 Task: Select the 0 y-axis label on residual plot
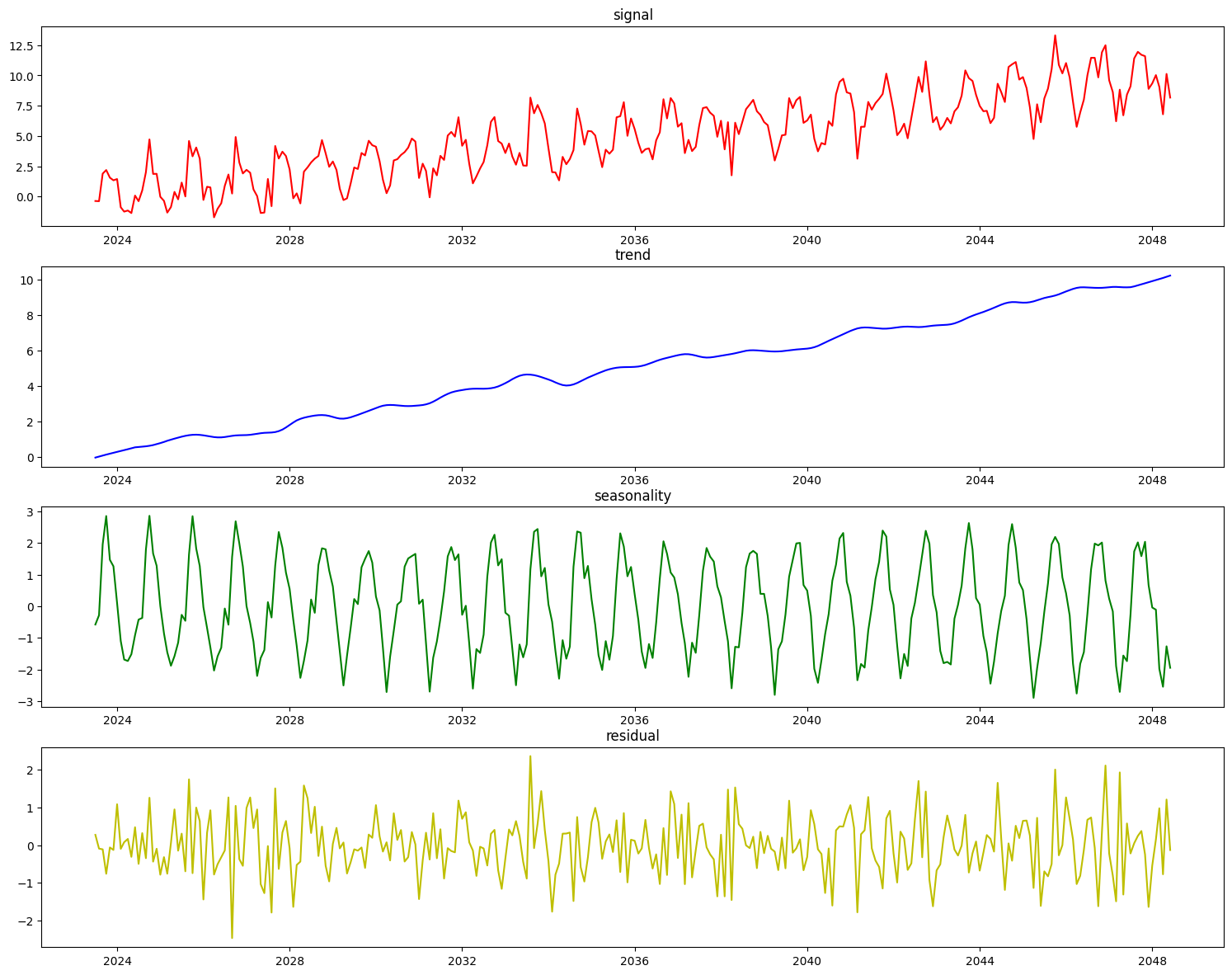pos(30,846)
